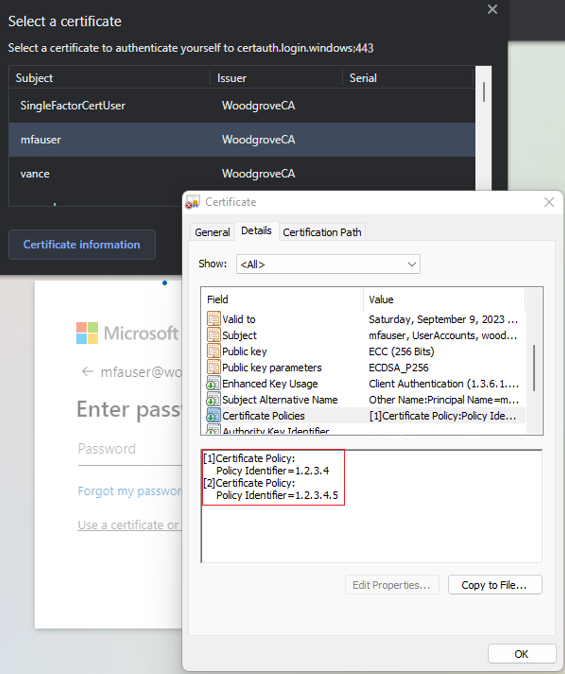The image size is (565, 674).
Task: Select the mfauser certificate row
Action: point(242,140)
